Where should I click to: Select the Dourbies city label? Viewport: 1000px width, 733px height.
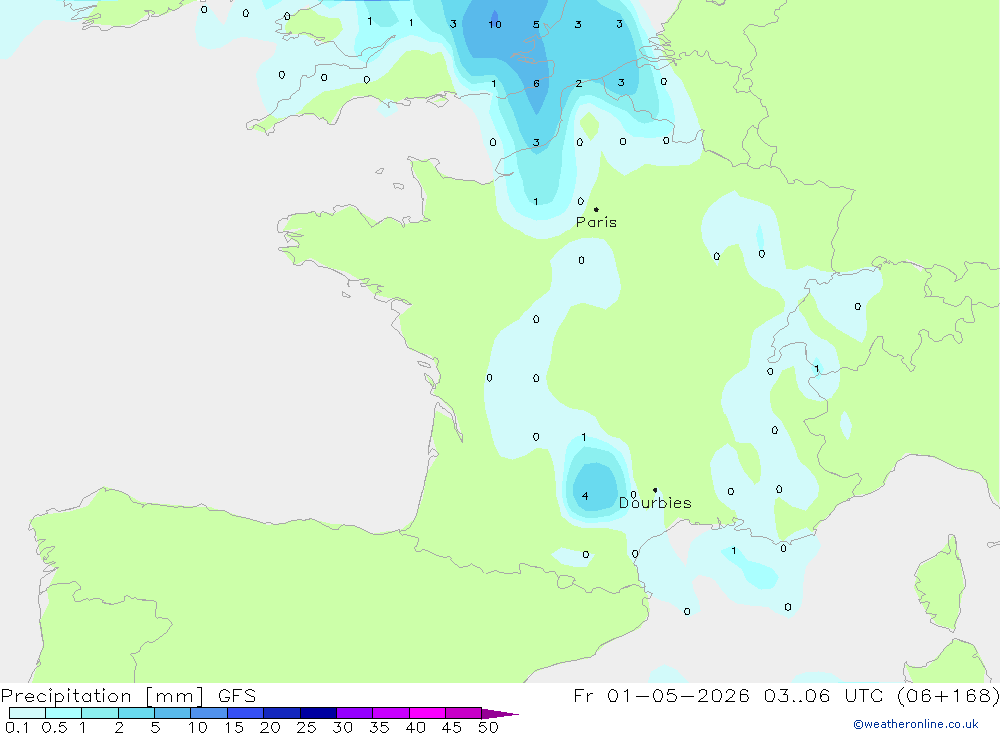[655, 503]
